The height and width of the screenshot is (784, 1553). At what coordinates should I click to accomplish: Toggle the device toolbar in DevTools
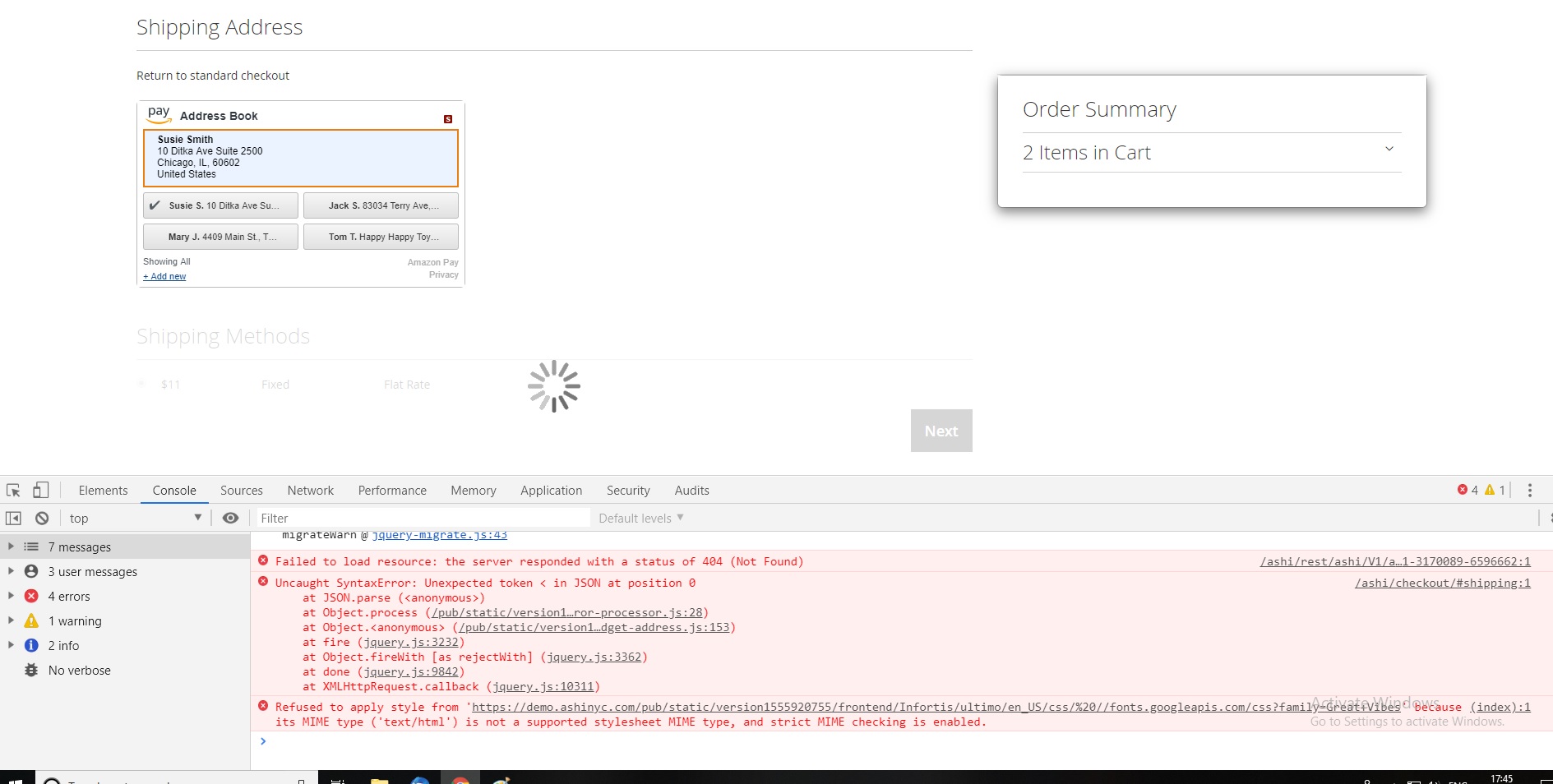click(x=39, y=490)
